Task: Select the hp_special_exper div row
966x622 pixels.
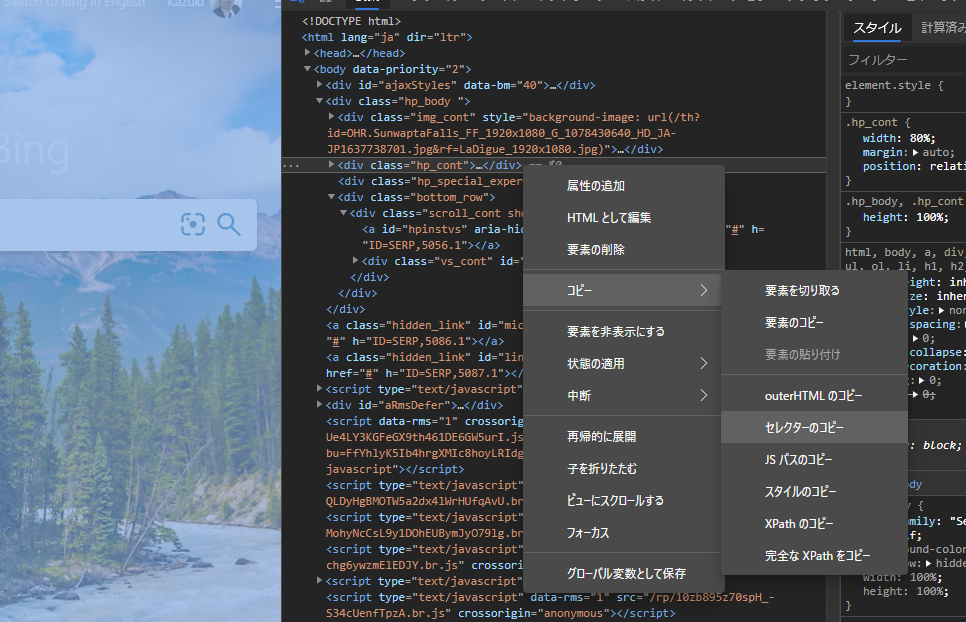Action: [430, 181]
